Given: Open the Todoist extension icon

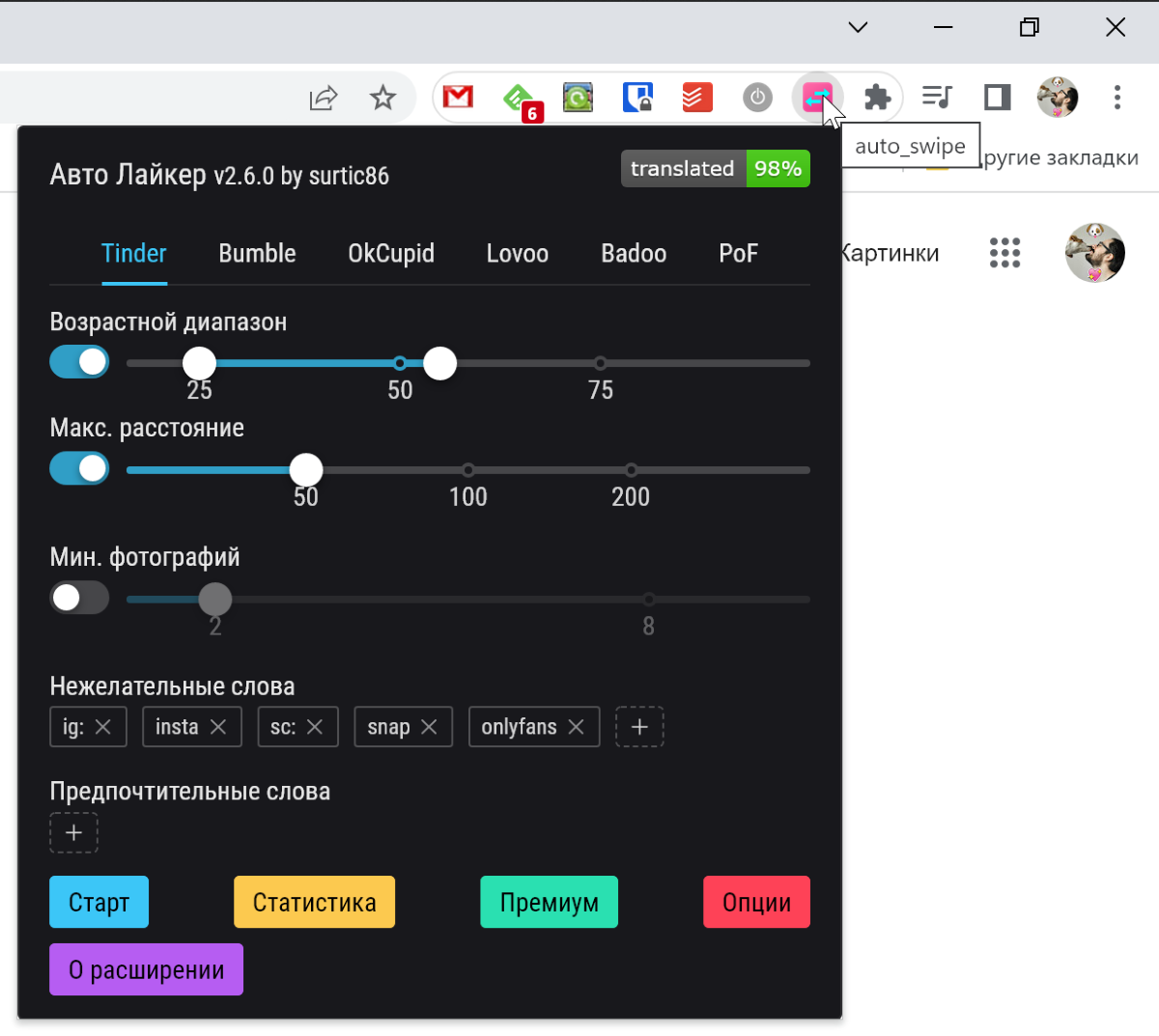Looking at the screenshot, I should (x=697, y=97).
